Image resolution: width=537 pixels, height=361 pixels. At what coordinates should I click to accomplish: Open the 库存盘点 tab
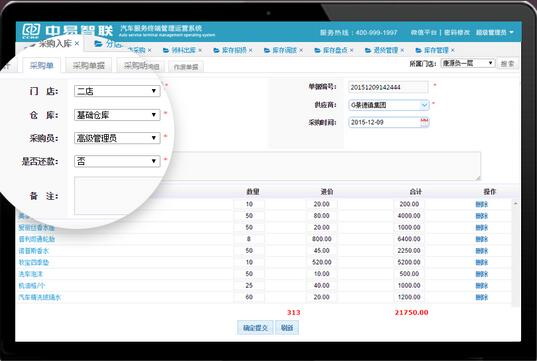[335, 50]
